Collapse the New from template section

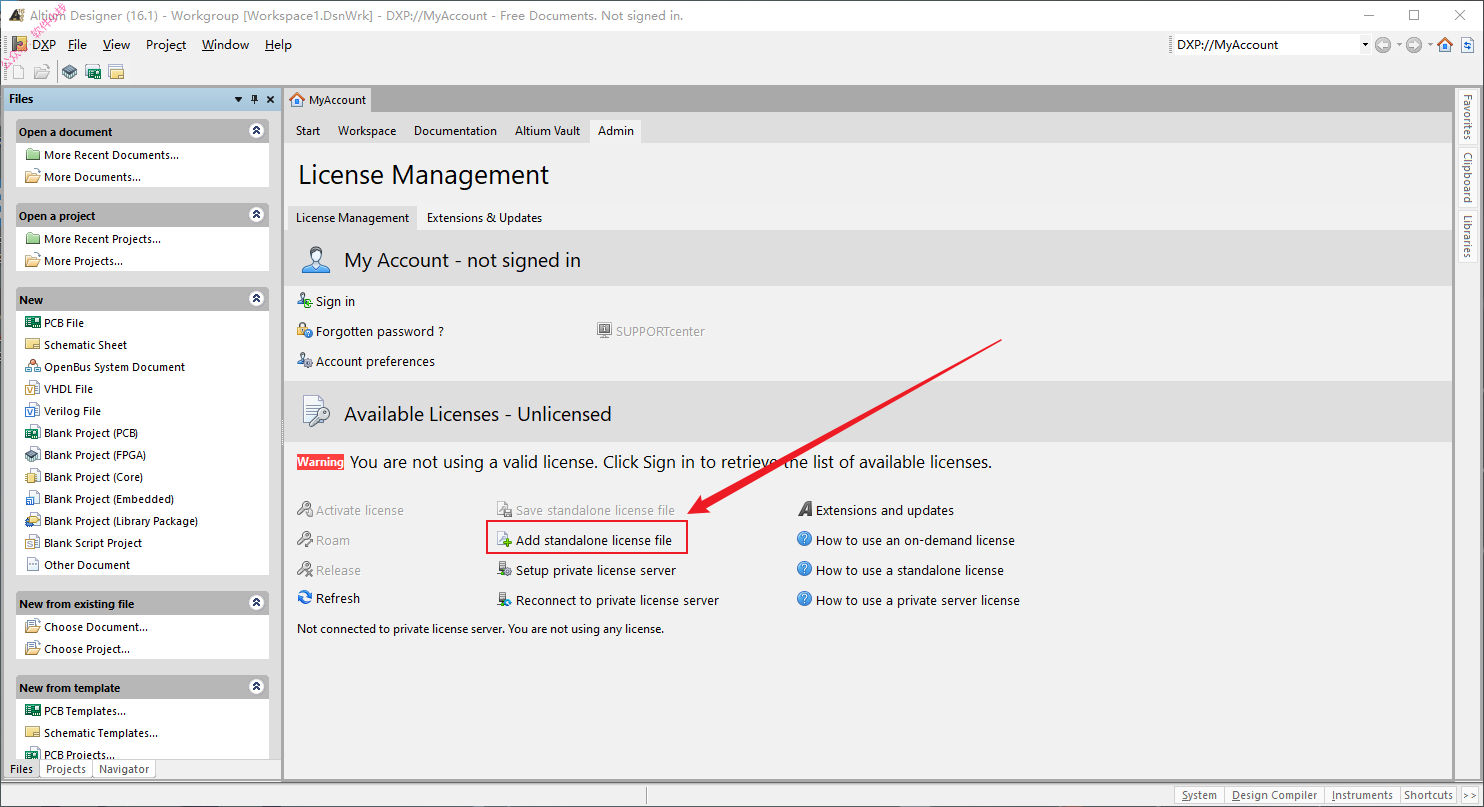257,687
